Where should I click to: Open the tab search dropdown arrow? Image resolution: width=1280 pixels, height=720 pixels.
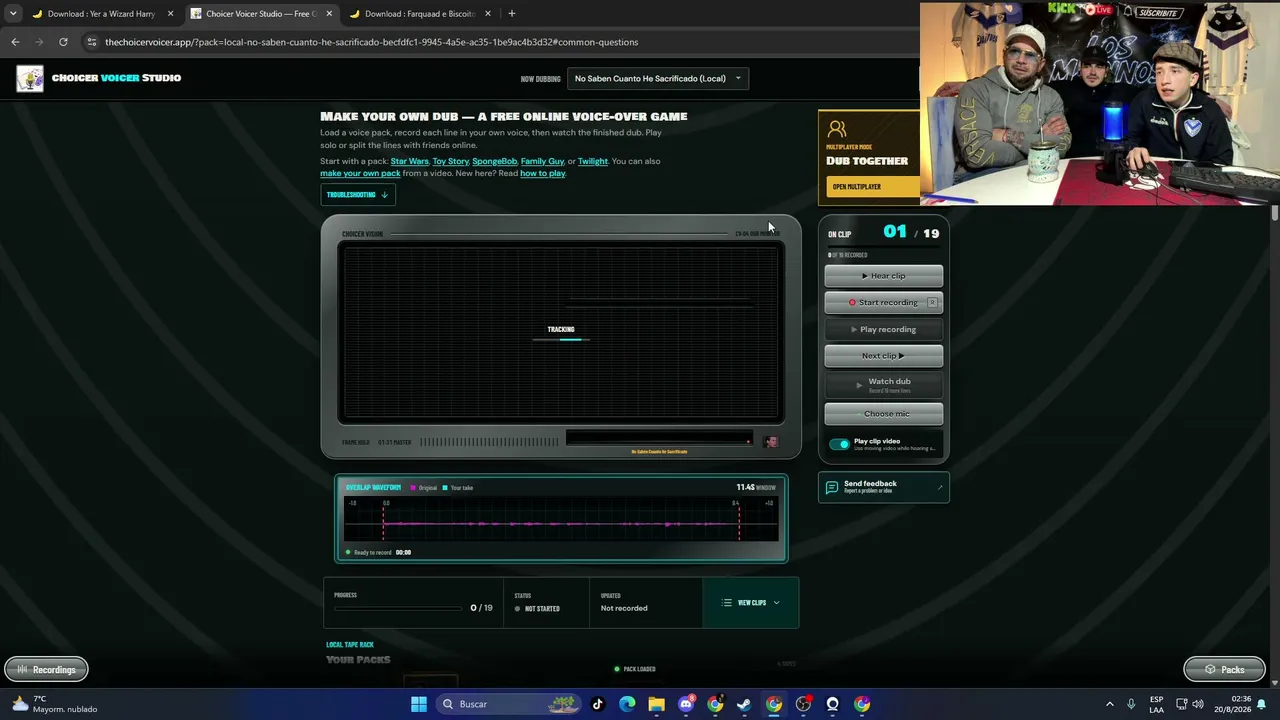(12, 14)
